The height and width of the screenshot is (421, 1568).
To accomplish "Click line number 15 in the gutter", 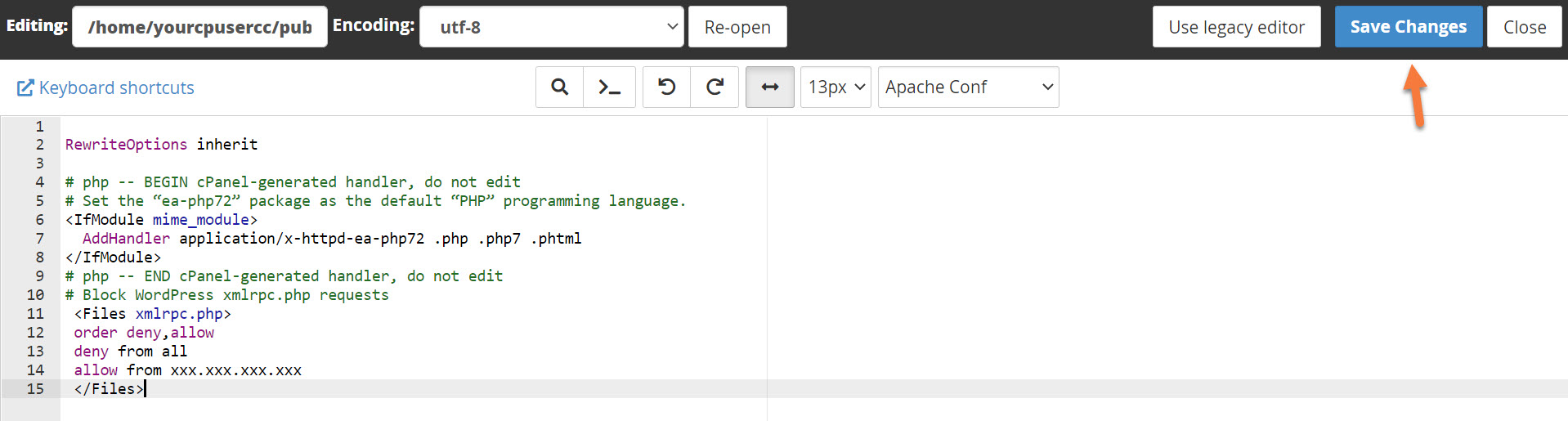I will click(x=35, y=389).
